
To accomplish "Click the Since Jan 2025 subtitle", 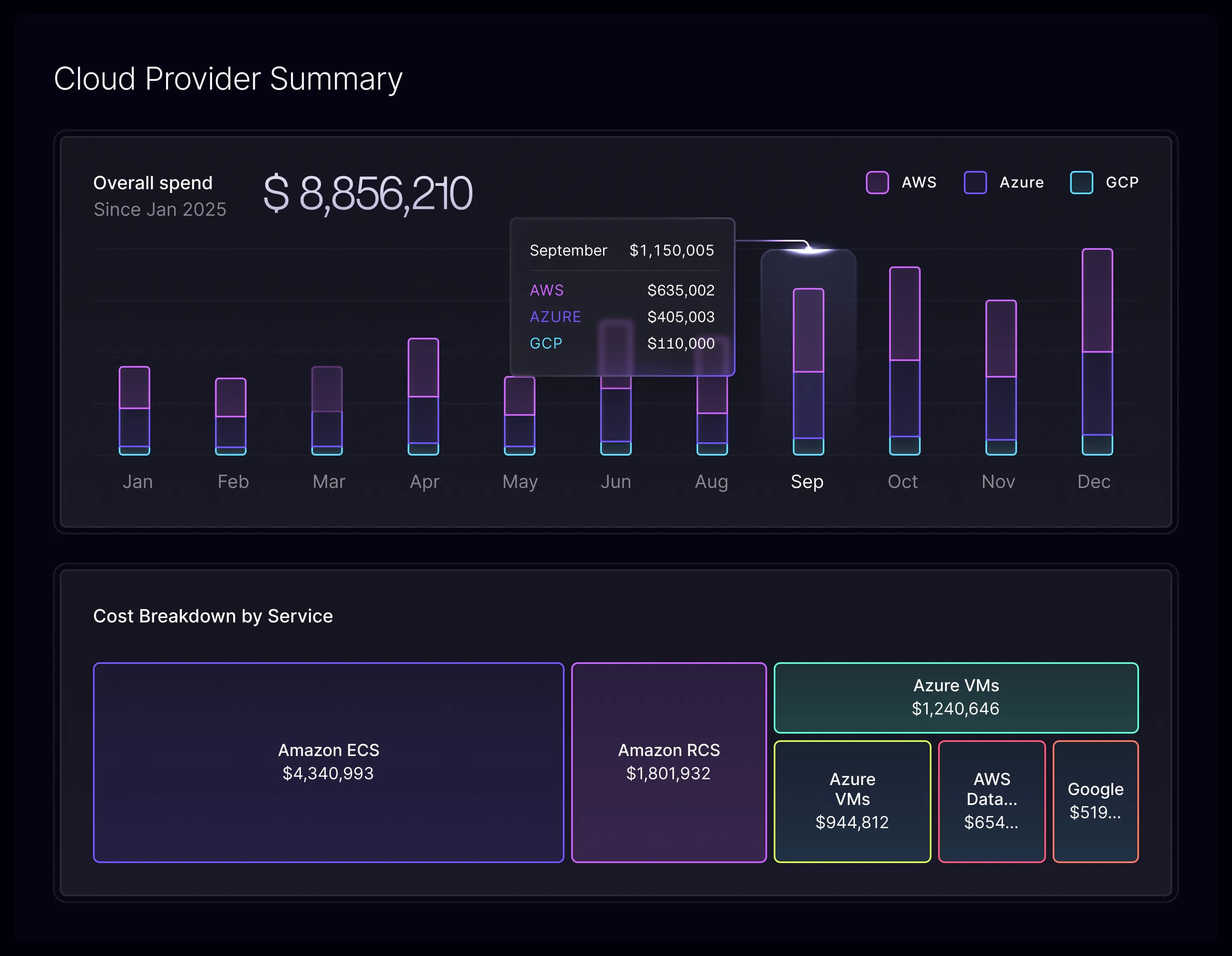I will coord(160,209).
